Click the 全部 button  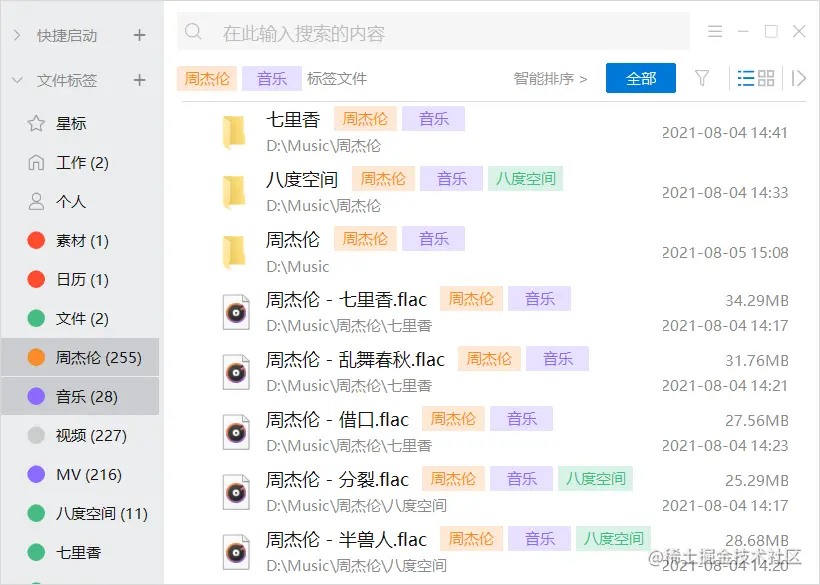[641, 78]
